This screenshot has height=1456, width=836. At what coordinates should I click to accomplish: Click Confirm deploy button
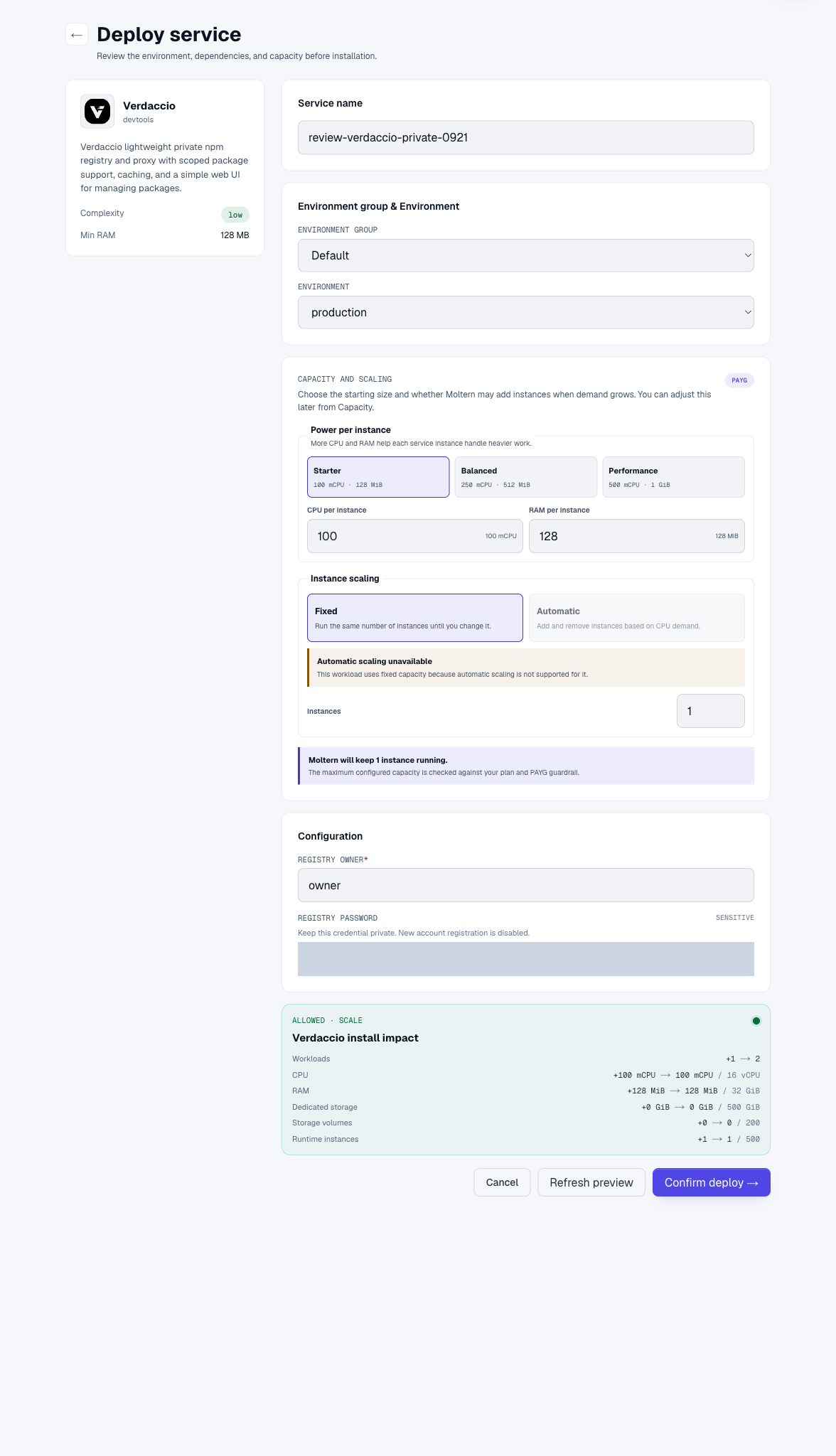click(712, 1182)
